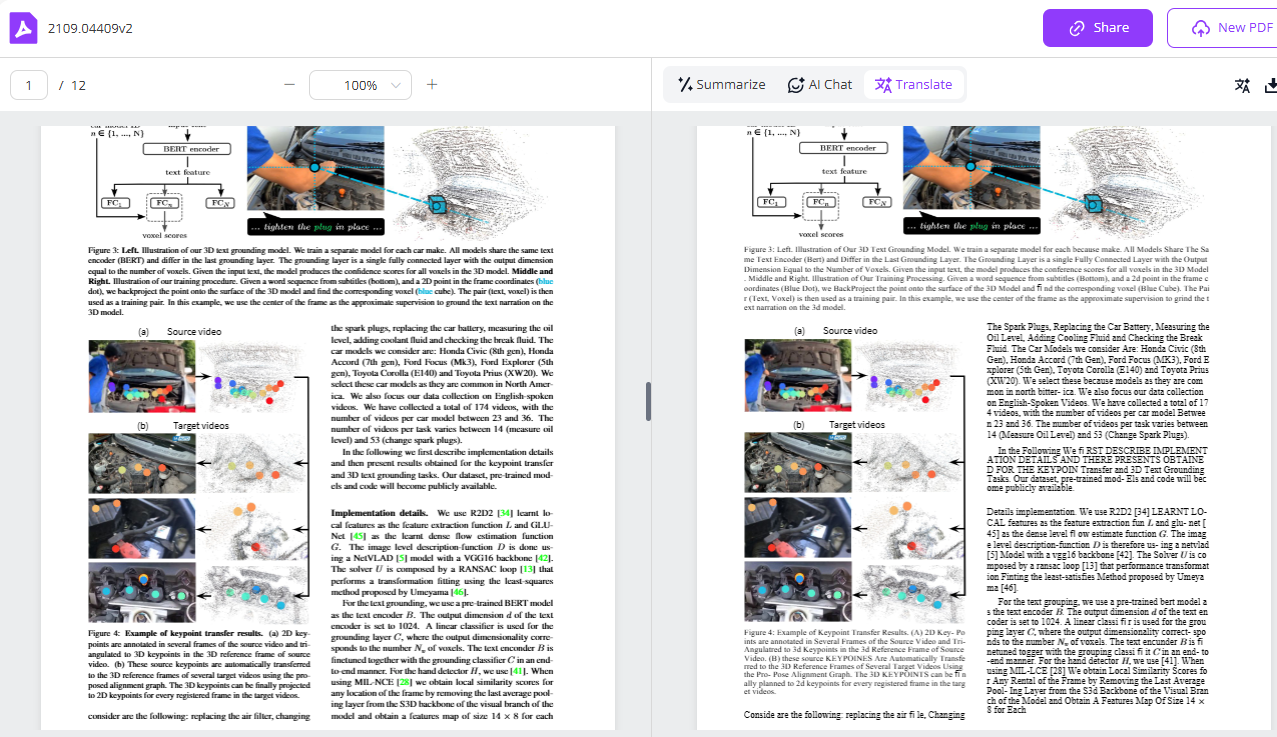The width and height of the screenshot is (1277, 737).
Task: Switch to the AI Chat tab
Action: (819, 85)
